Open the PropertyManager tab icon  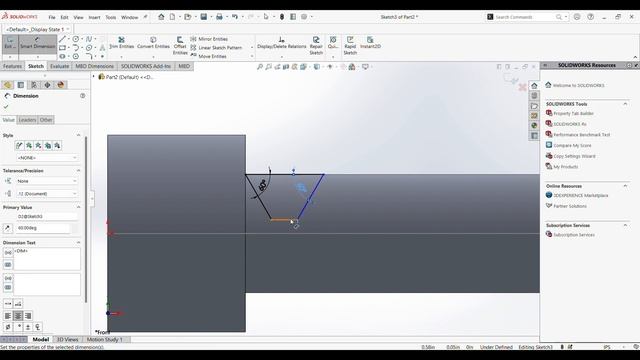[21, 85]
